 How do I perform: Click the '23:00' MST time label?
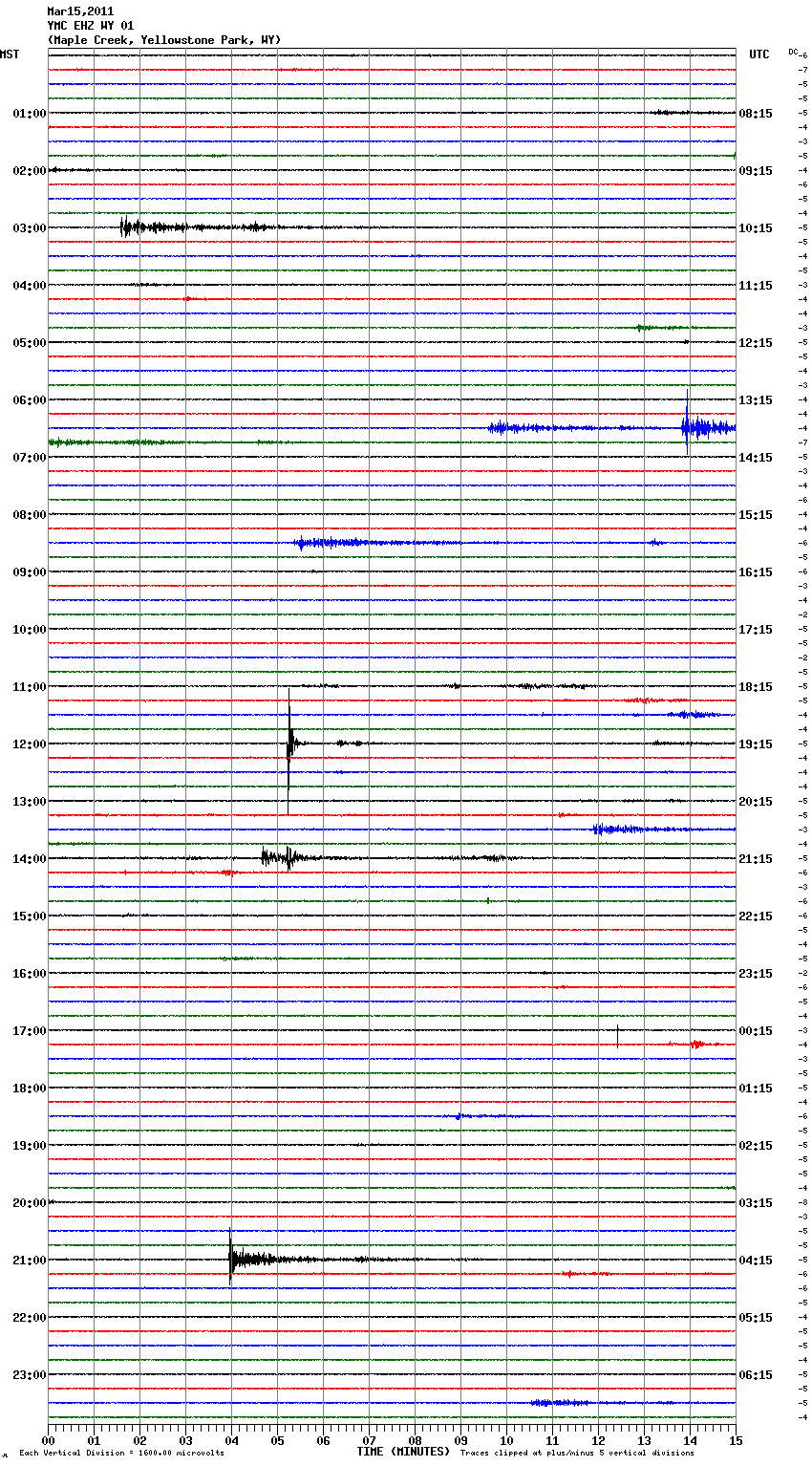point(30,1375)
